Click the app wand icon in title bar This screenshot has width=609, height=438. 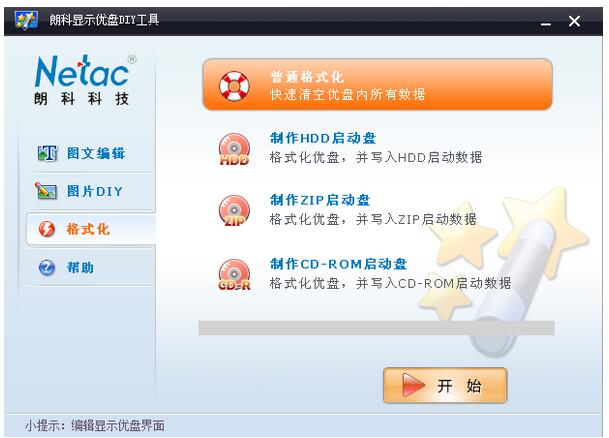pos(26,20)
